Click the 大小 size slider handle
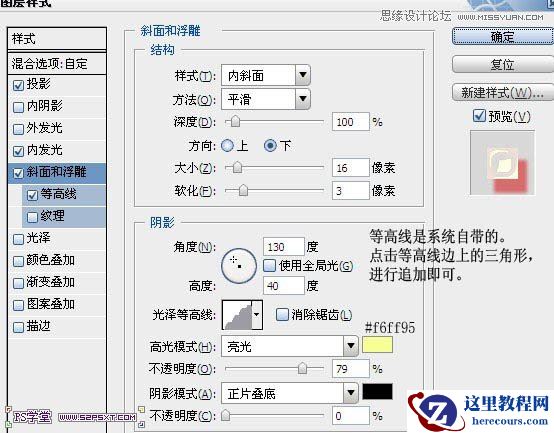Viewport: 554px width, 433px height. pos(237,167)
